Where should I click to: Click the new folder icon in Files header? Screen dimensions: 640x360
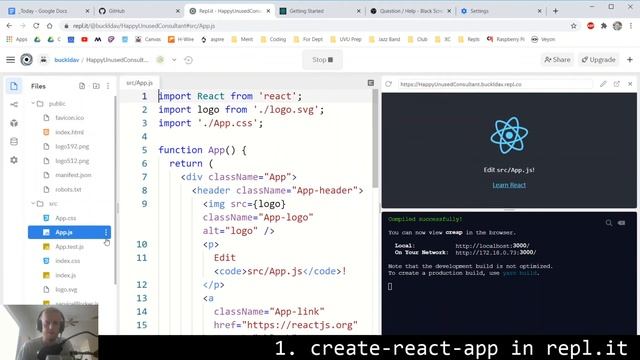click(96, 86)
